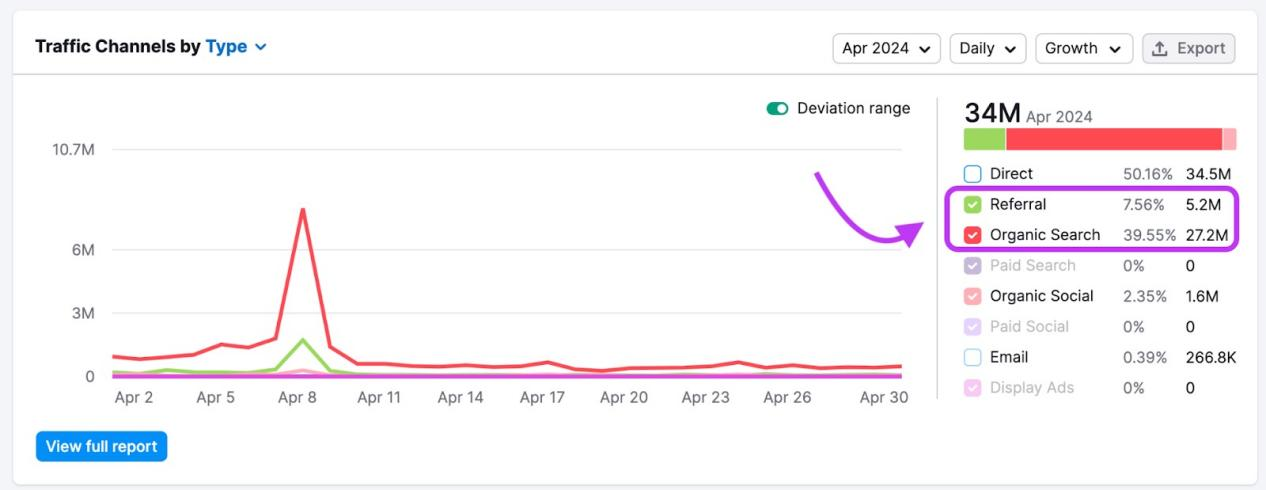Toggle the Display Ads checkbox
1266x490 pixels.
(973, 388)
